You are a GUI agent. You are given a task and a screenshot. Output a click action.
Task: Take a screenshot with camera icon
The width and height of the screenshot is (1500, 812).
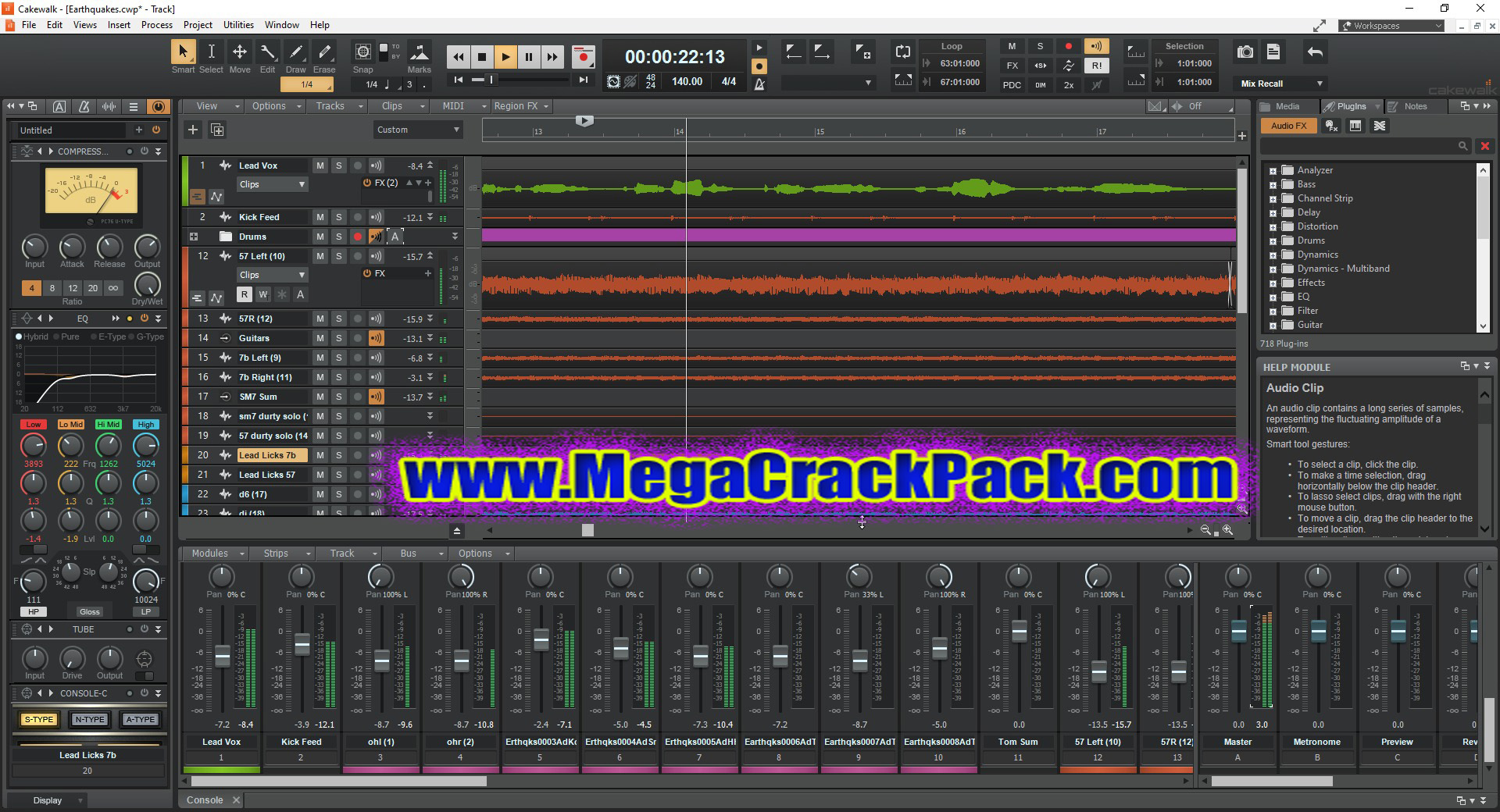tap(1245, 52)
